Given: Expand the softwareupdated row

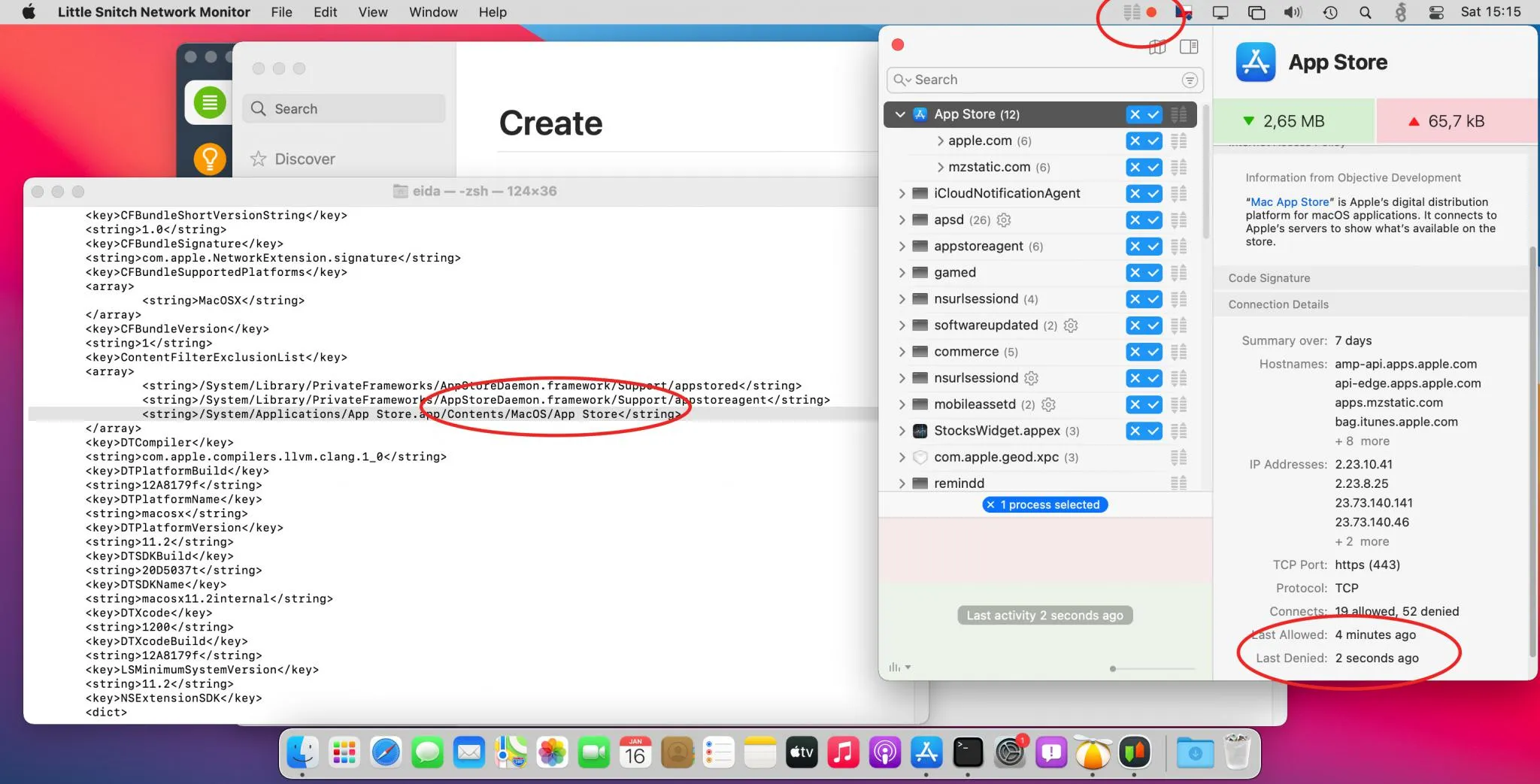Looking at the screenshot, I should click(x=902, y=325).
